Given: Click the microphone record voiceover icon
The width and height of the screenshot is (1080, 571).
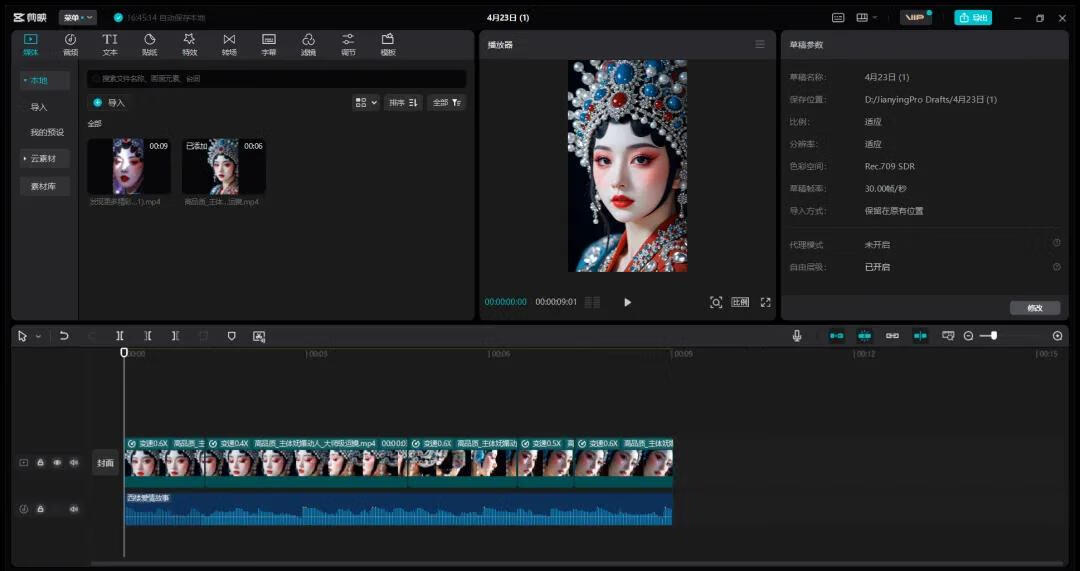Looking at the screenshot, I should 797,335.
